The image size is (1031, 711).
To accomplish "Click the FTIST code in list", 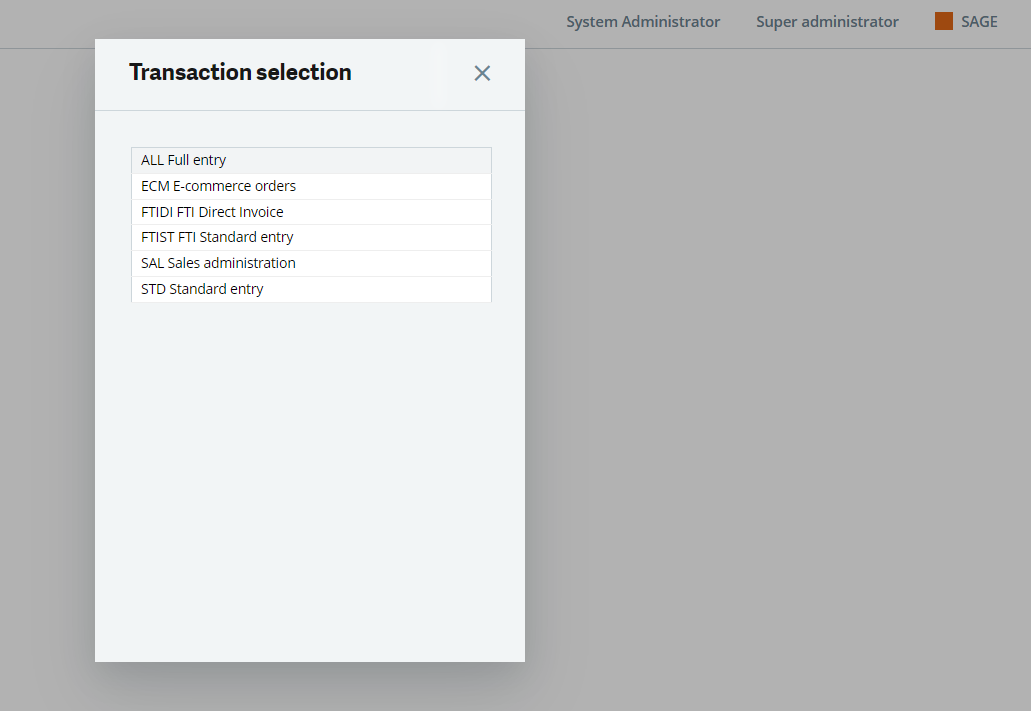I will (157, 237).
